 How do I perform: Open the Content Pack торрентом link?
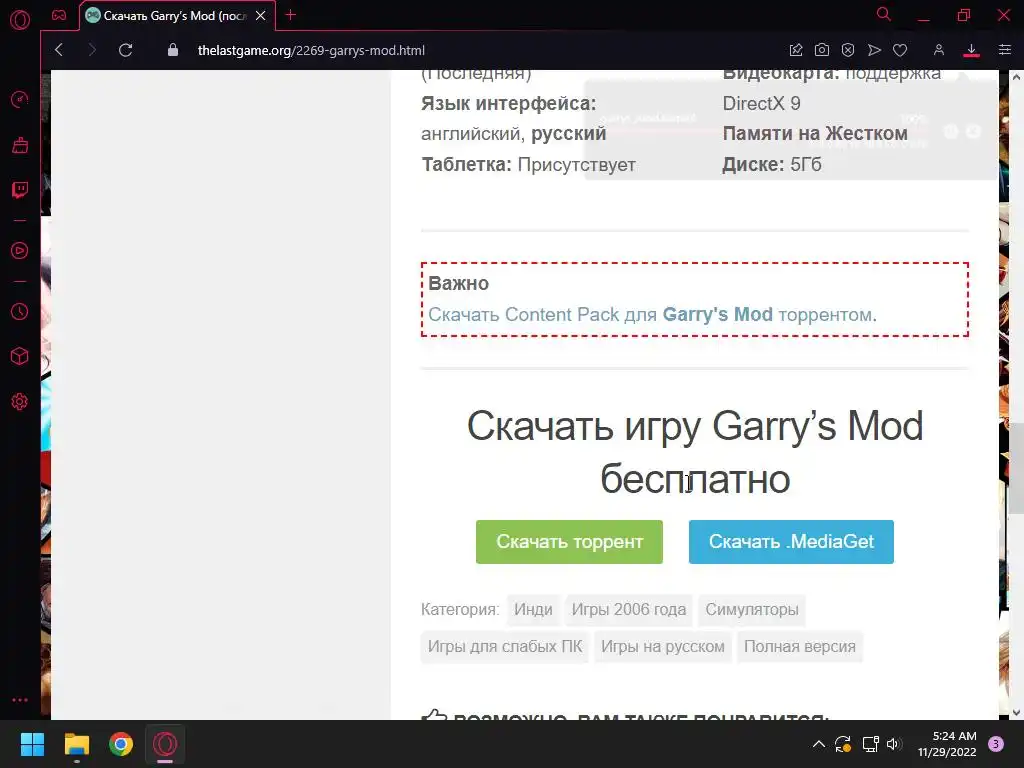(652, 315)
